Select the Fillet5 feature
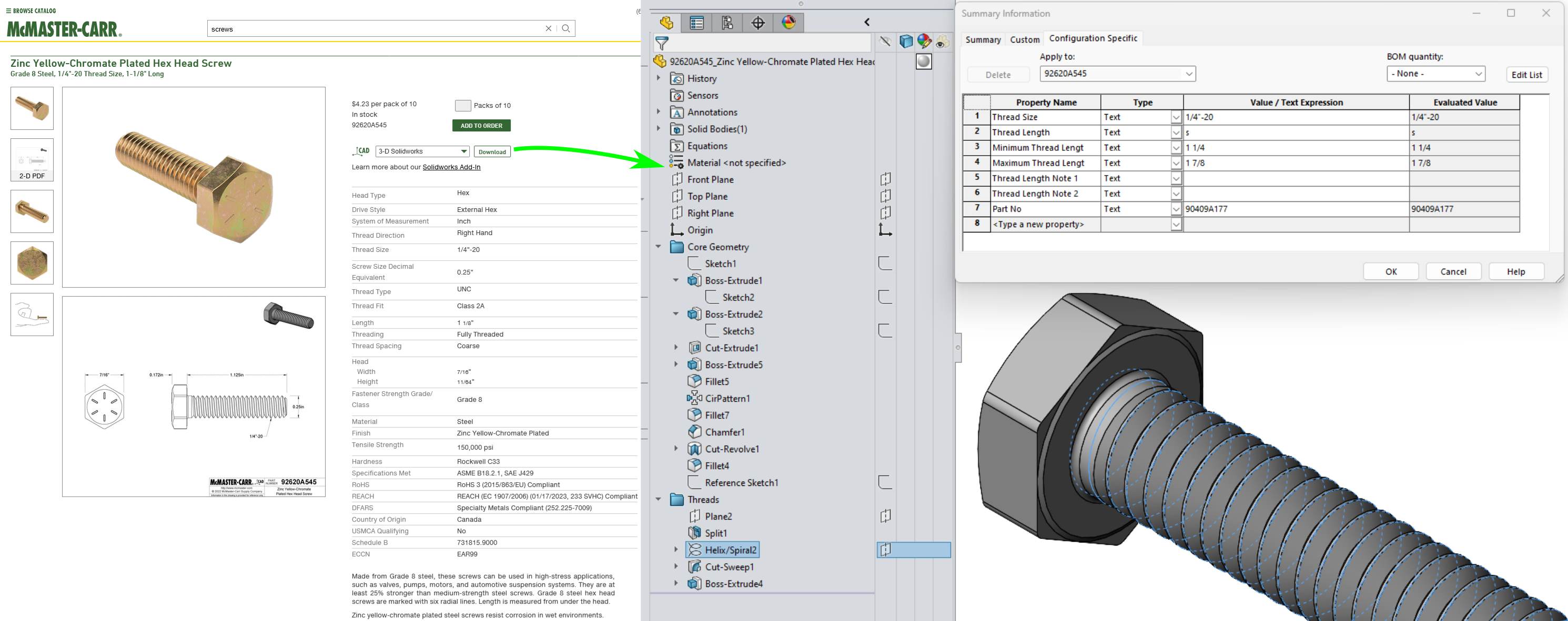 coord(716,381)
